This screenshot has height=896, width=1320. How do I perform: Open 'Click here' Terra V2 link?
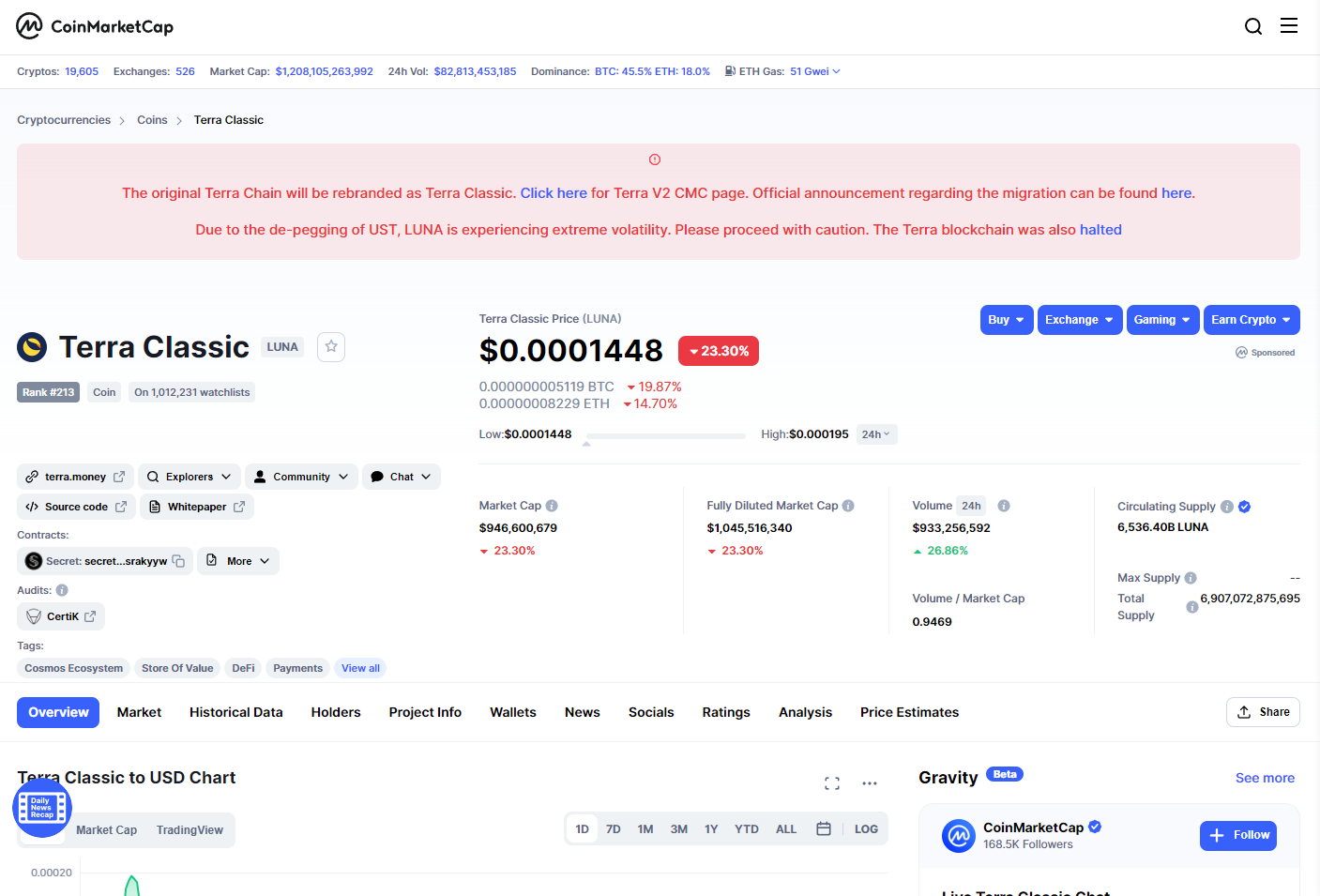pos(554,193)
